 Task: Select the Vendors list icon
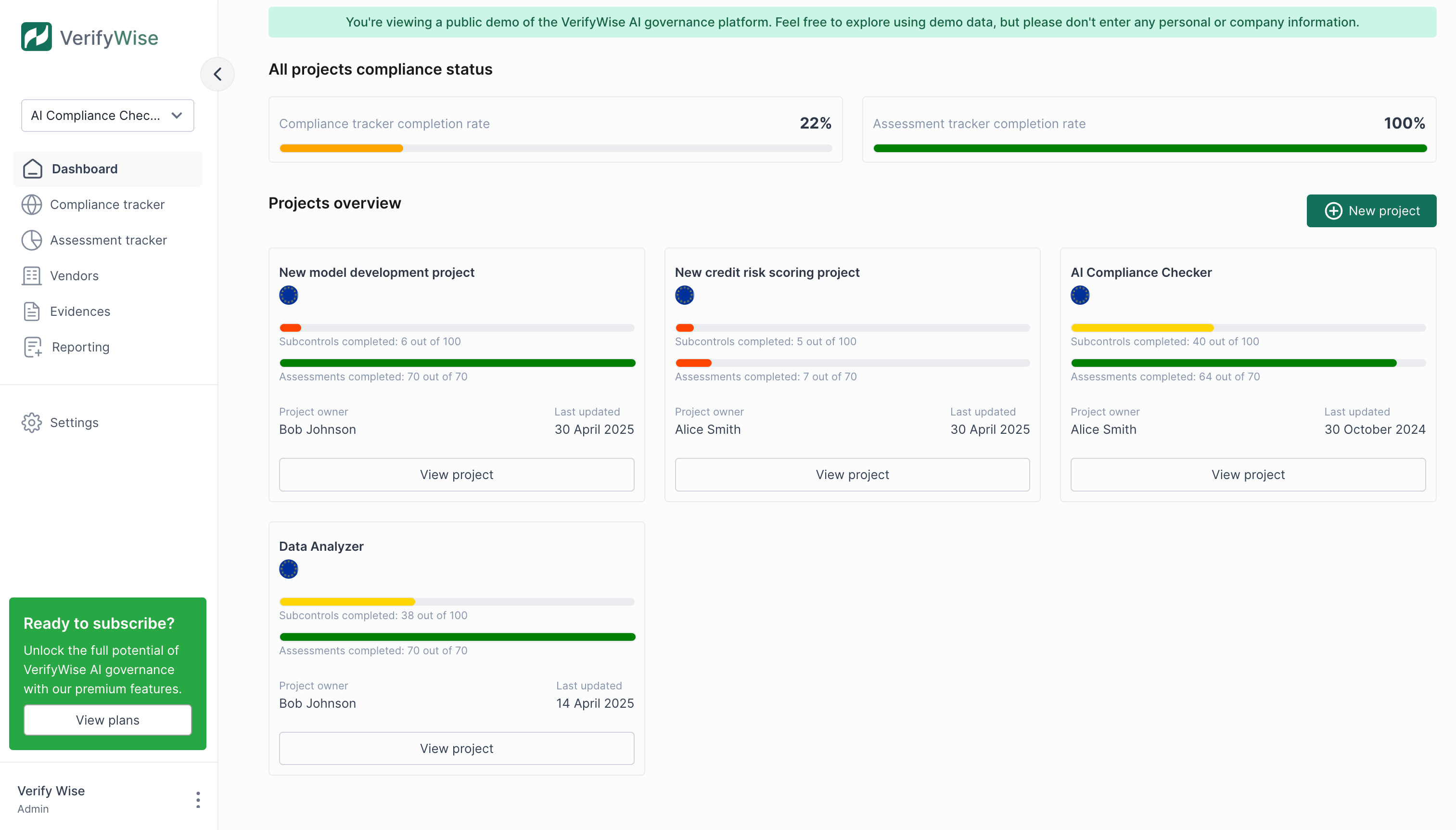32,275
